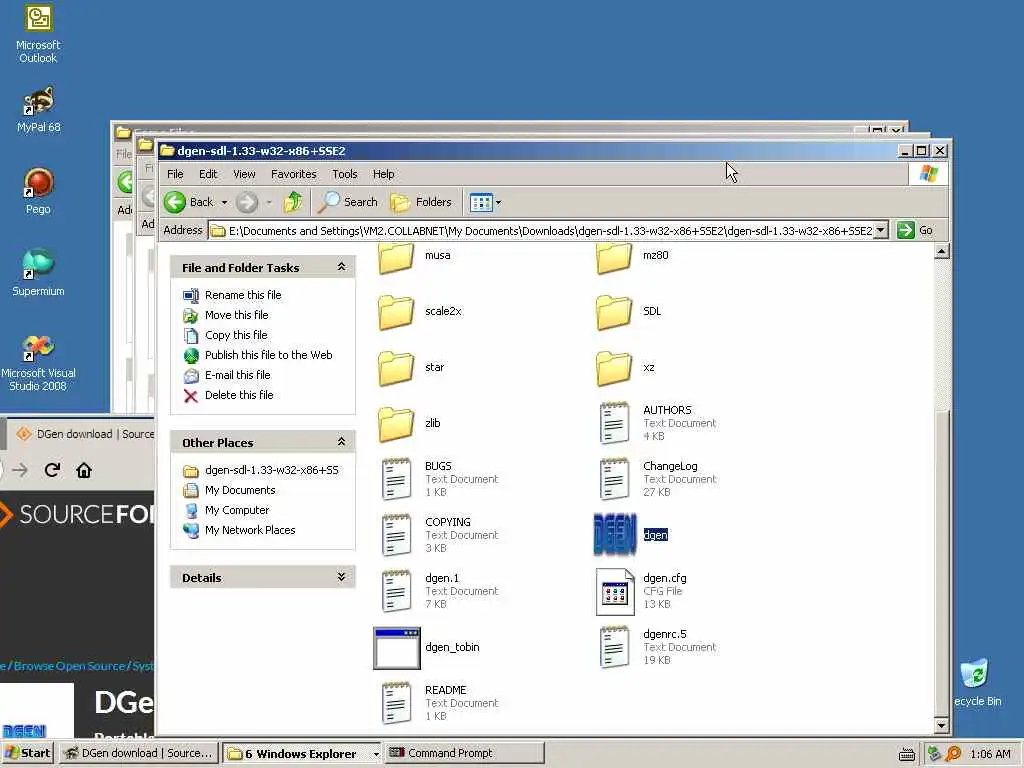Select the BUGS text document
Screen dimensions: 1024x768
[x=396, y=479]
